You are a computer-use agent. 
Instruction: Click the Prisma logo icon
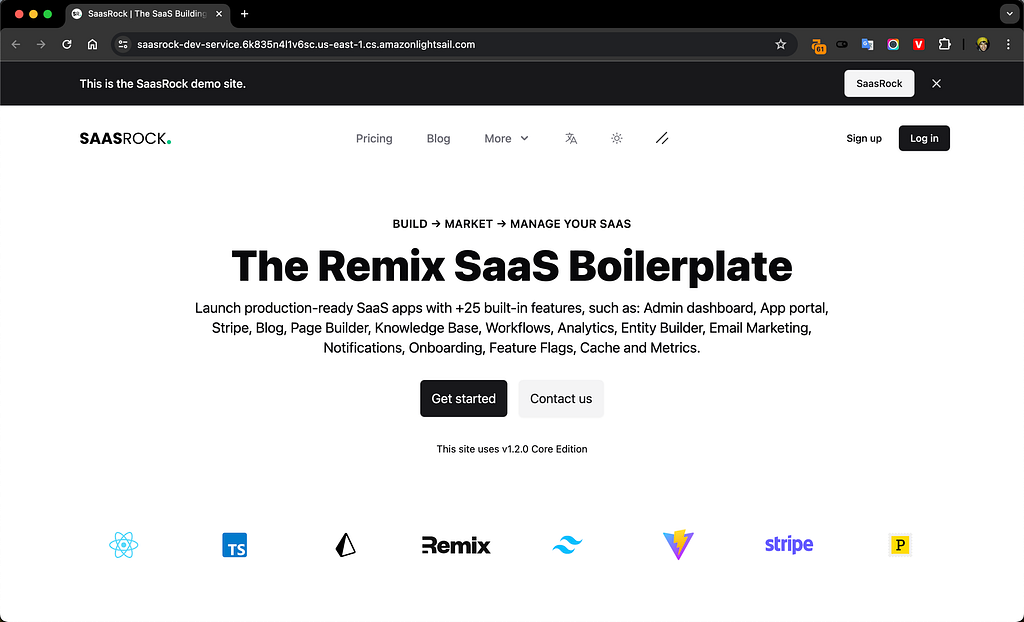tap(345, 545)
